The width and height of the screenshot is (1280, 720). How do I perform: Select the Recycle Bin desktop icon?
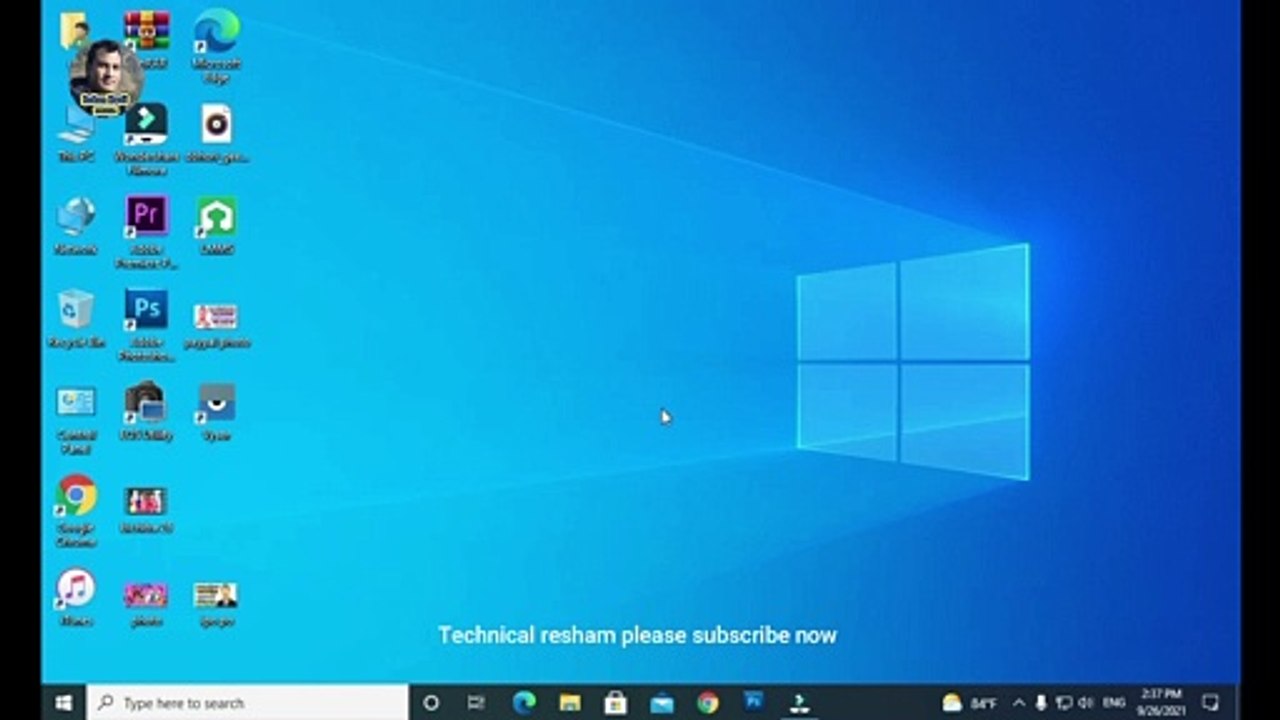click(76, 319)
